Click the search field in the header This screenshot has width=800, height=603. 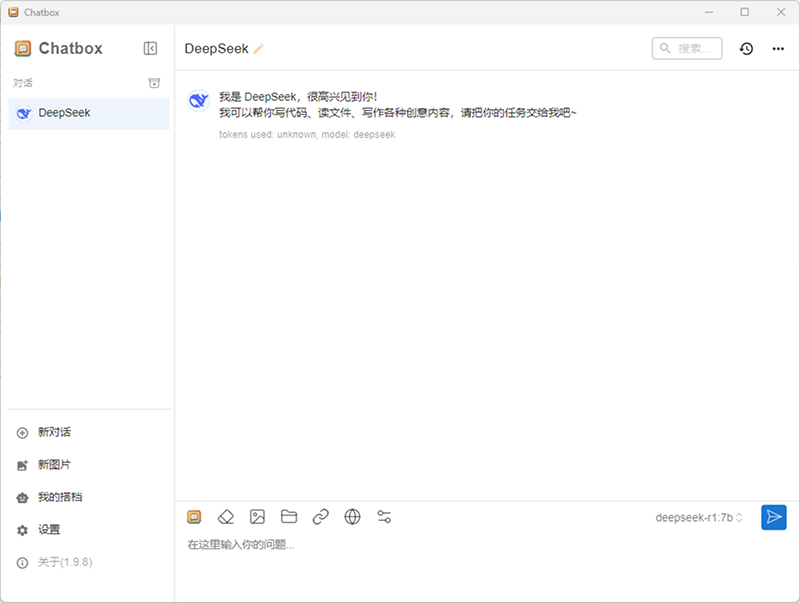click(x=687, y=48)
